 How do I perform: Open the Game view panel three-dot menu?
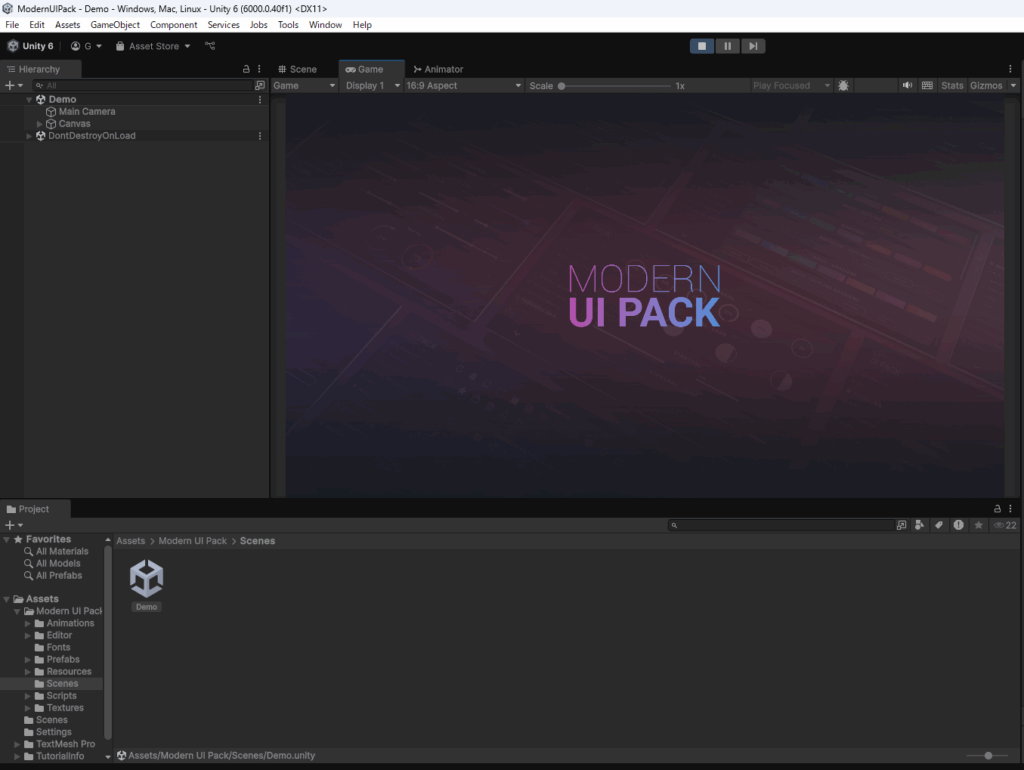(1010, 69)
